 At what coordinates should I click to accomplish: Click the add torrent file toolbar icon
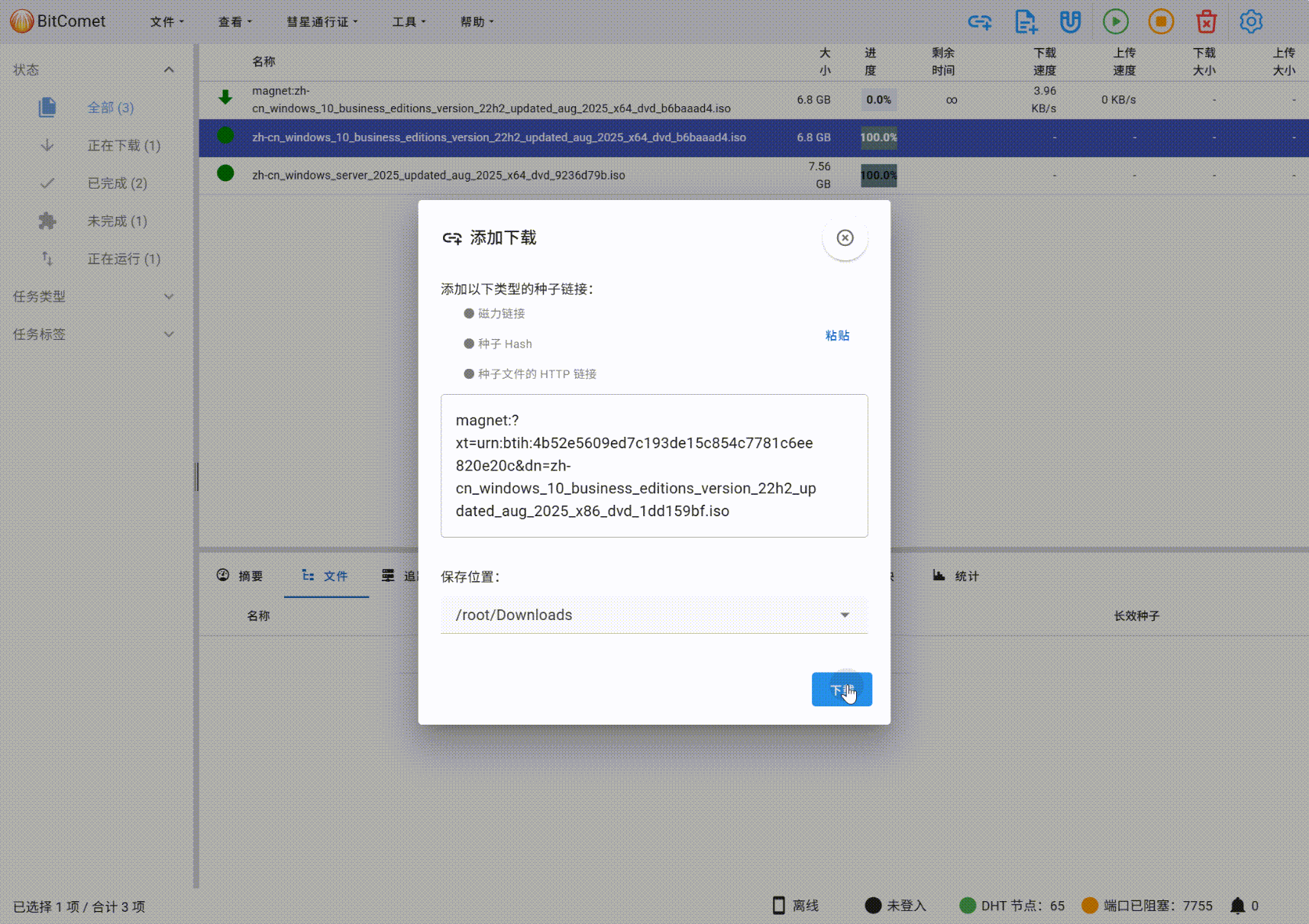pos(1026,21)
